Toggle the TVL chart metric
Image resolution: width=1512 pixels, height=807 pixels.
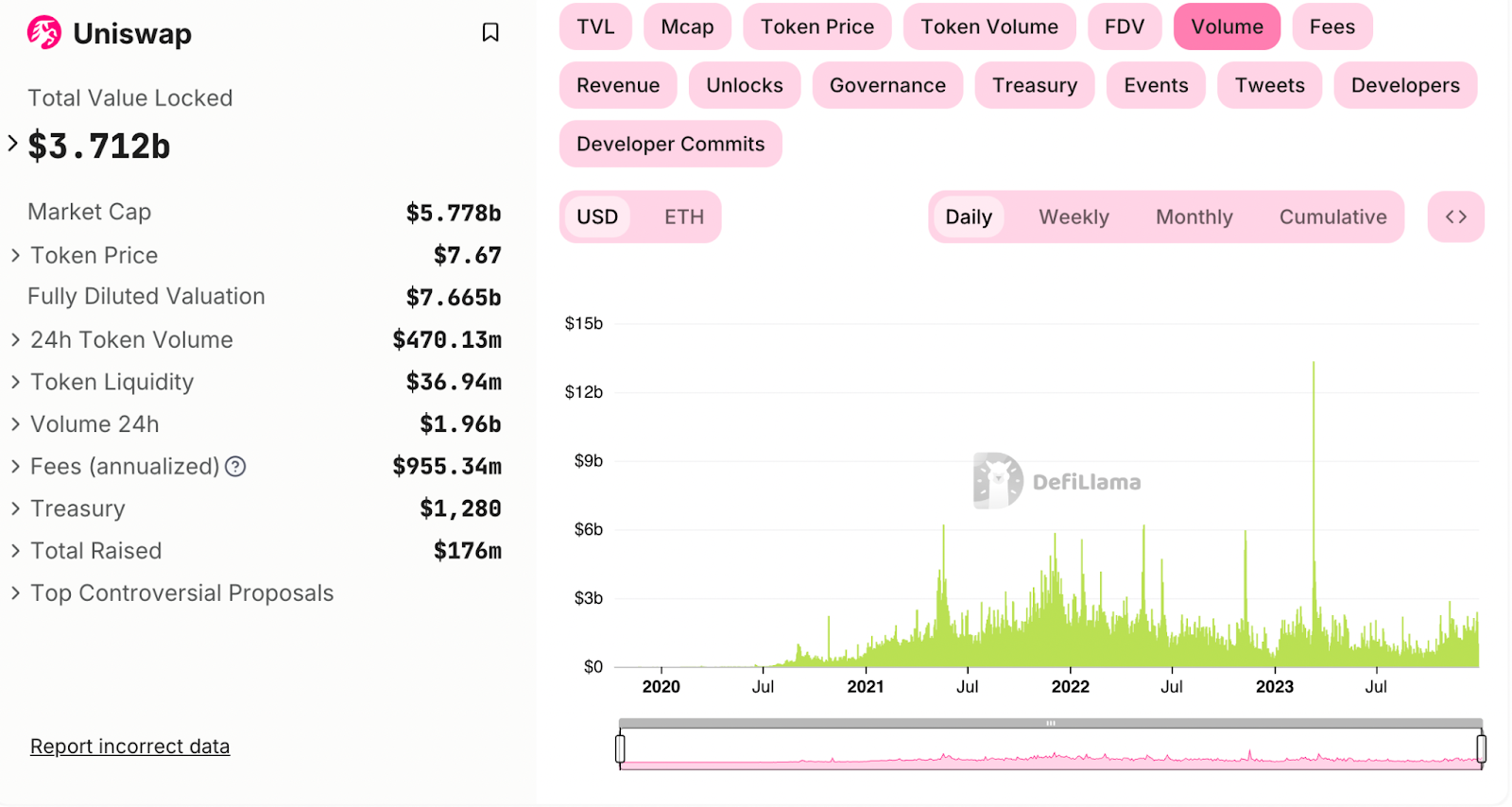596,26
